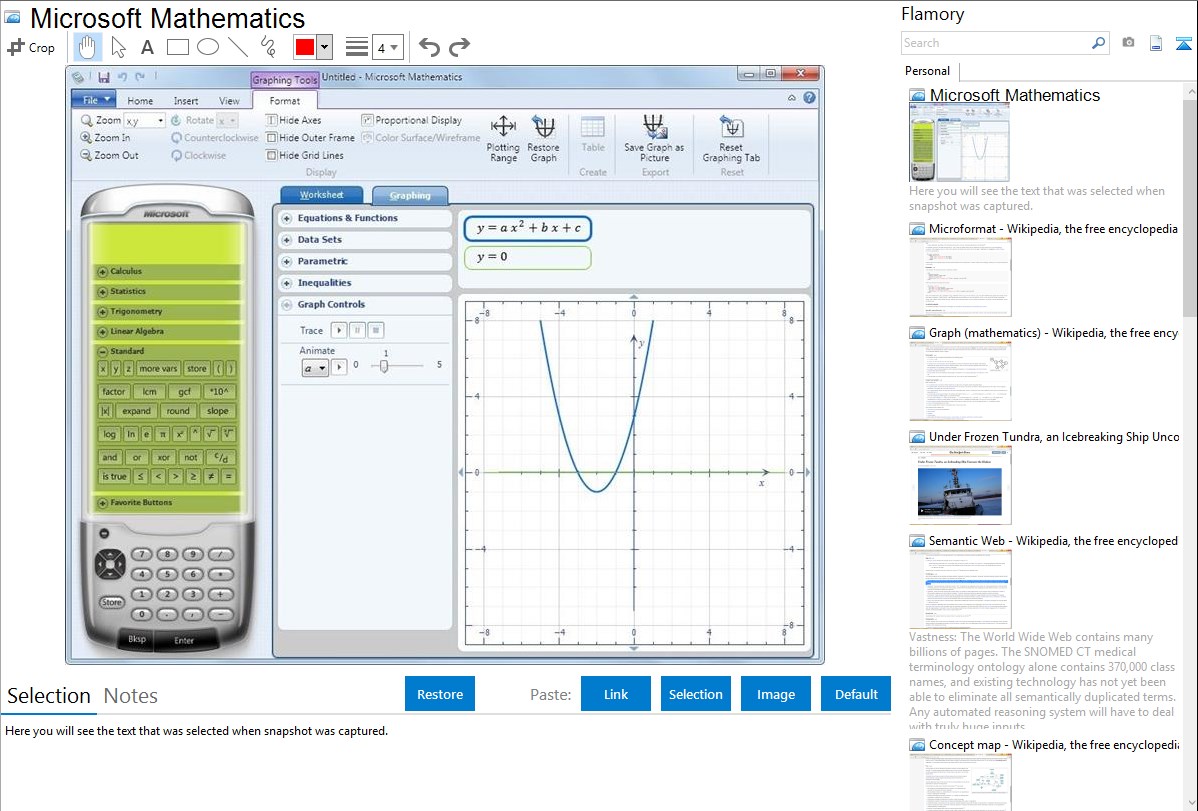Click the Link paste button
This screenshot has width=1198, height=811.
(x=616, y=694)
